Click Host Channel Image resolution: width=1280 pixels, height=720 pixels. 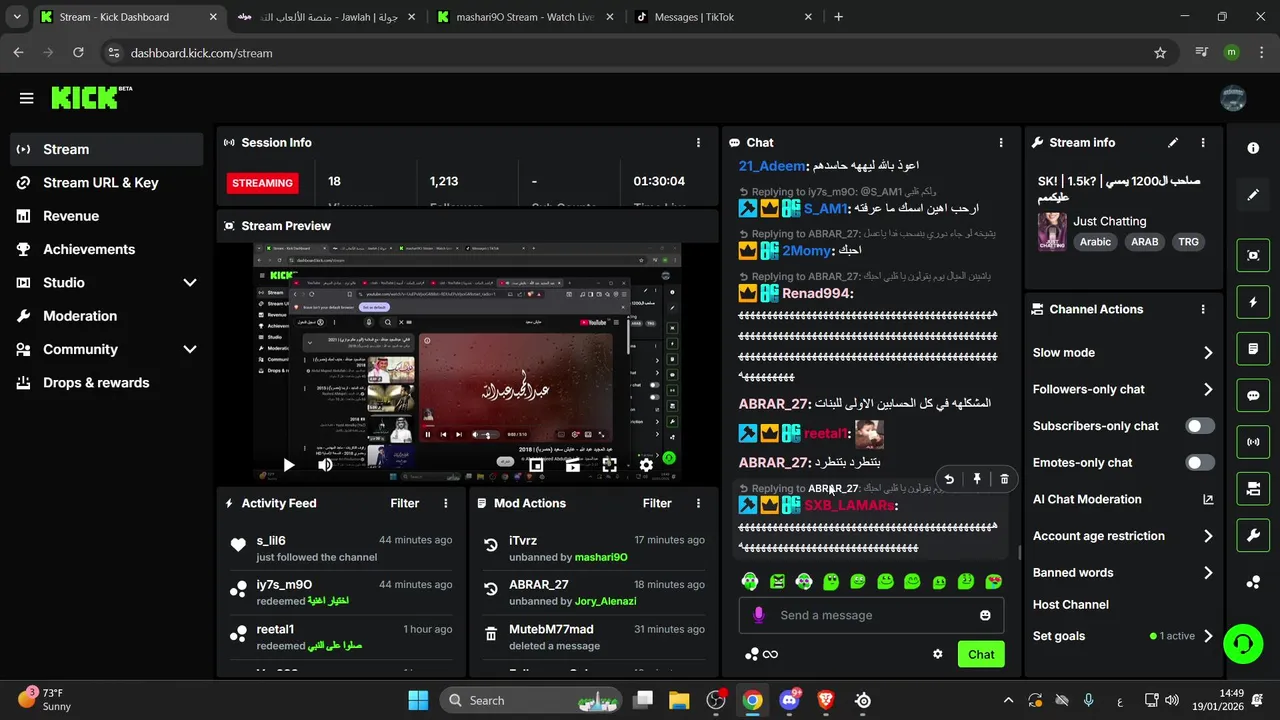click(x=1071, y=605)
